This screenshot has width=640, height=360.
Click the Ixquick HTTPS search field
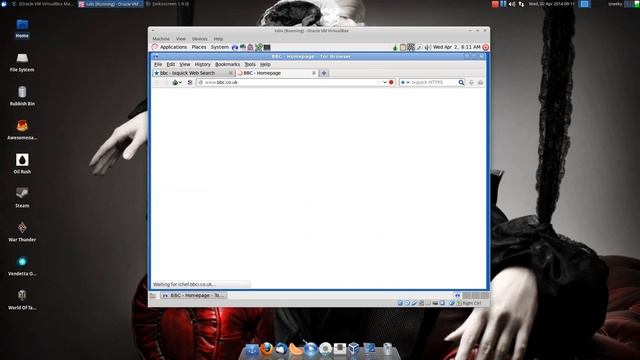[433, 82]
